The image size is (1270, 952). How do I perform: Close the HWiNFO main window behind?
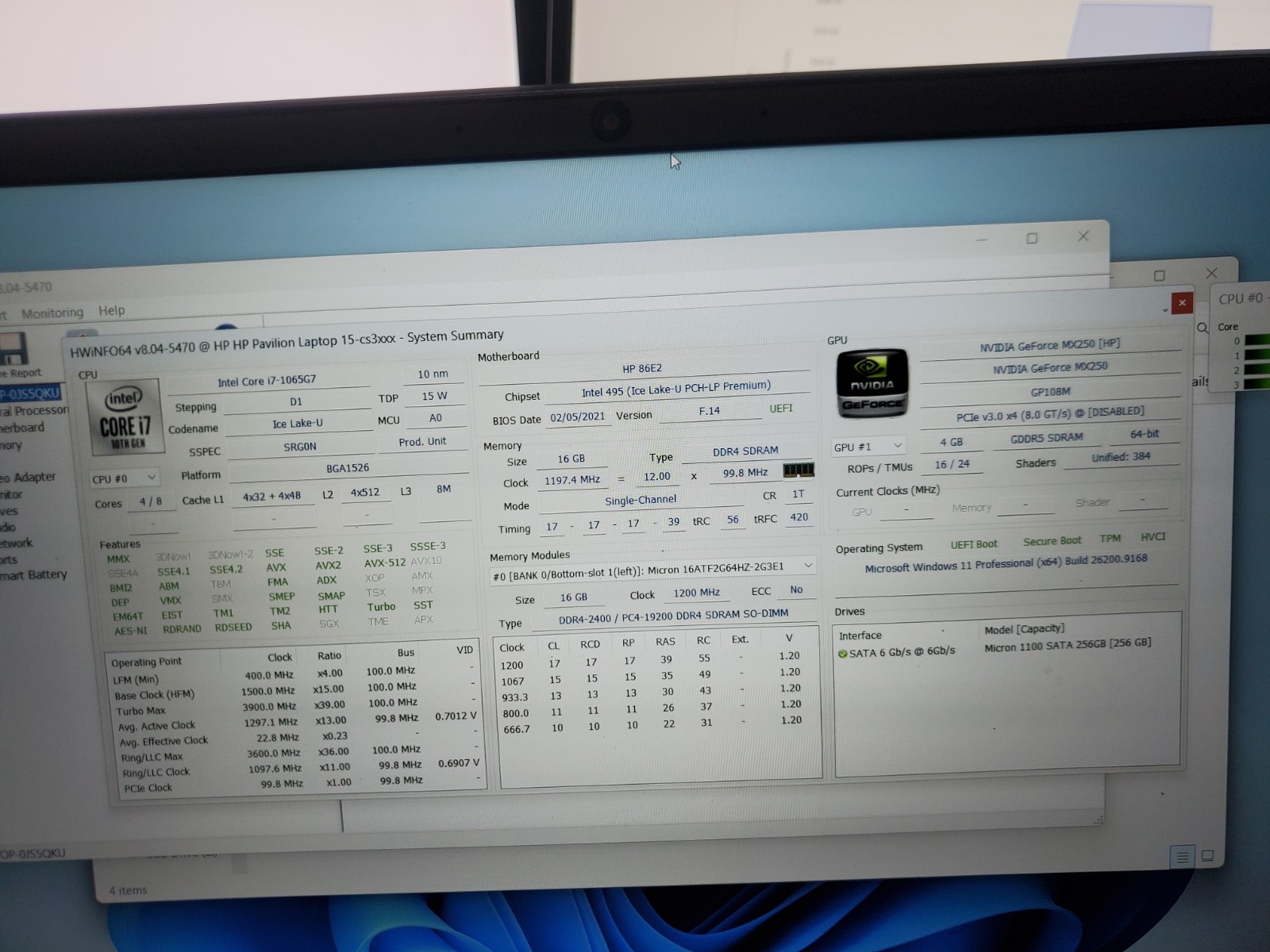(x=1083, y=236)
